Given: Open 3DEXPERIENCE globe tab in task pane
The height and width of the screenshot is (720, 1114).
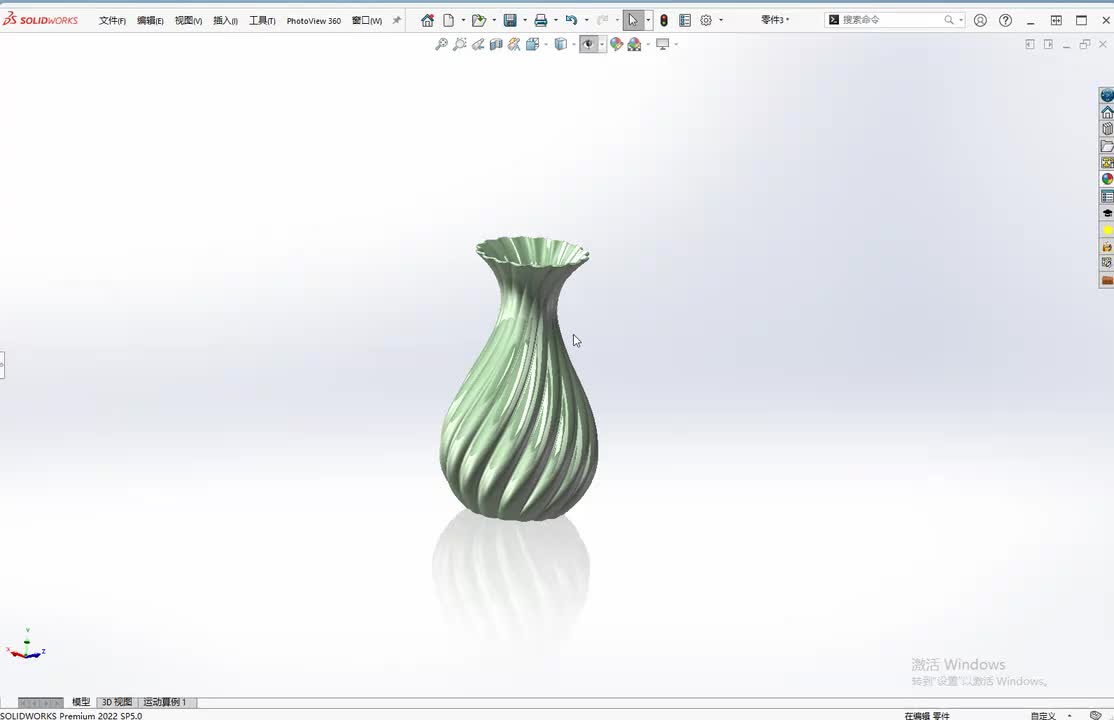Looking at the screenshot, I should pyautogui.click(x=1107, y=95).
